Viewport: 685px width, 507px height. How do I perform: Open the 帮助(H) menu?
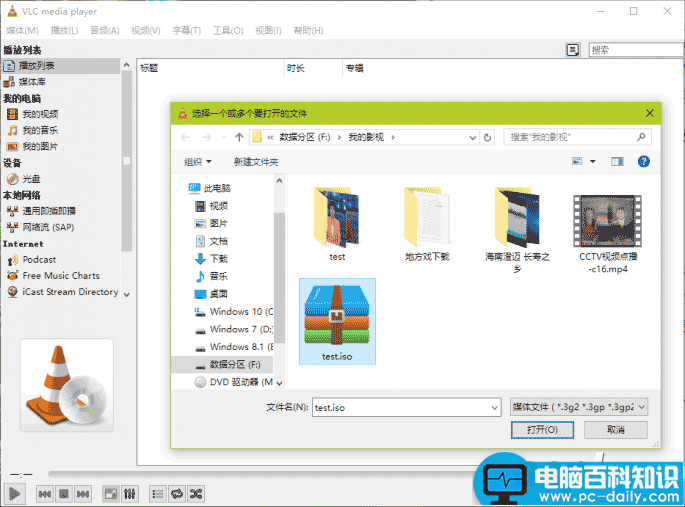pos(308,31)
